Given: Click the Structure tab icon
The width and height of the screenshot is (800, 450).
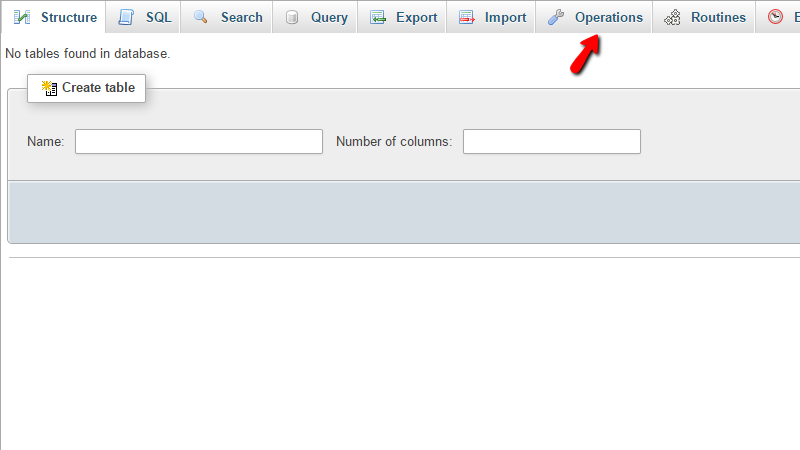Looking at the screenshot, I should pos(22,17).
